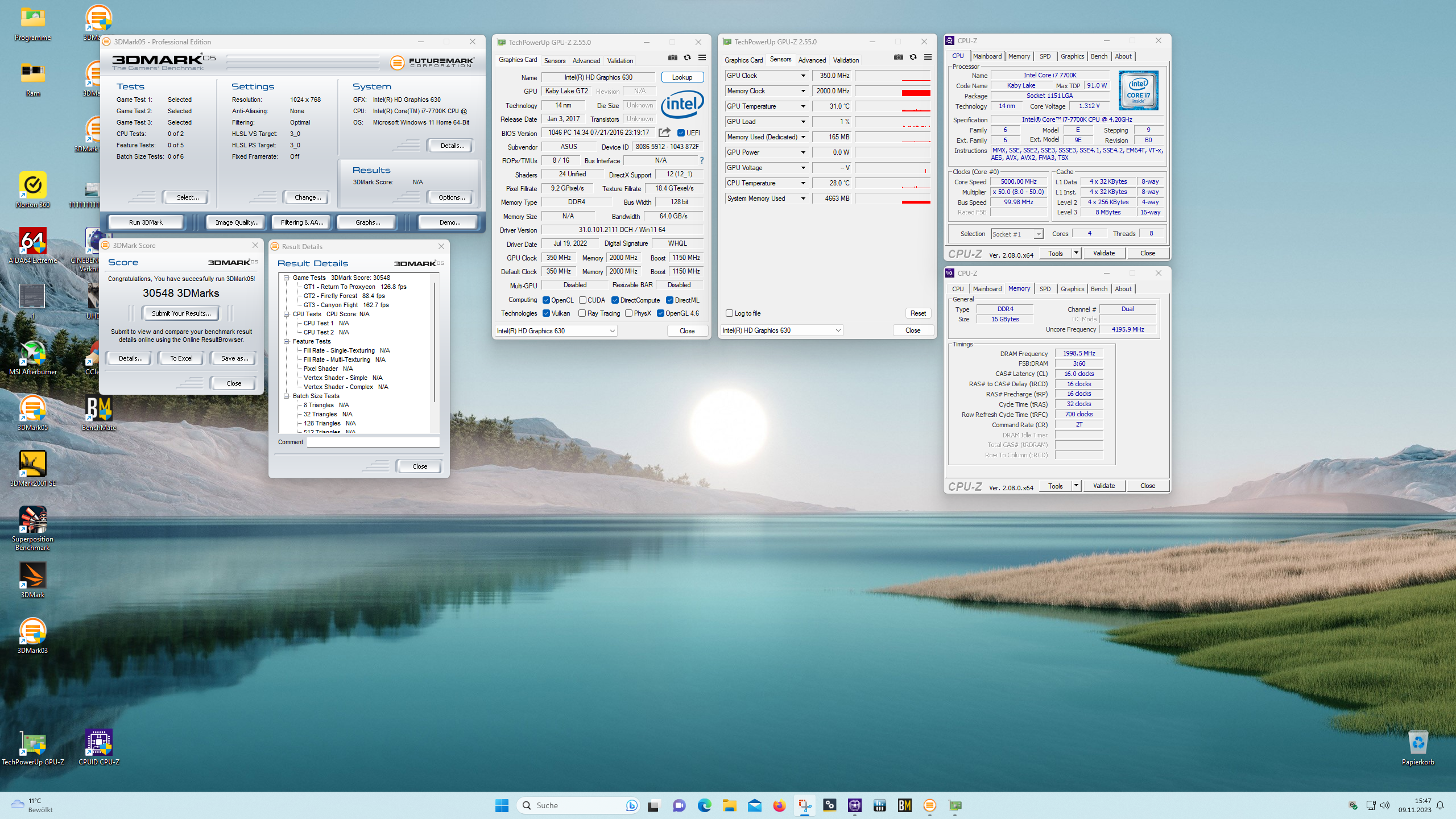
Task: Open Firefox from the taskbar
Action: (x=779, y=805)
